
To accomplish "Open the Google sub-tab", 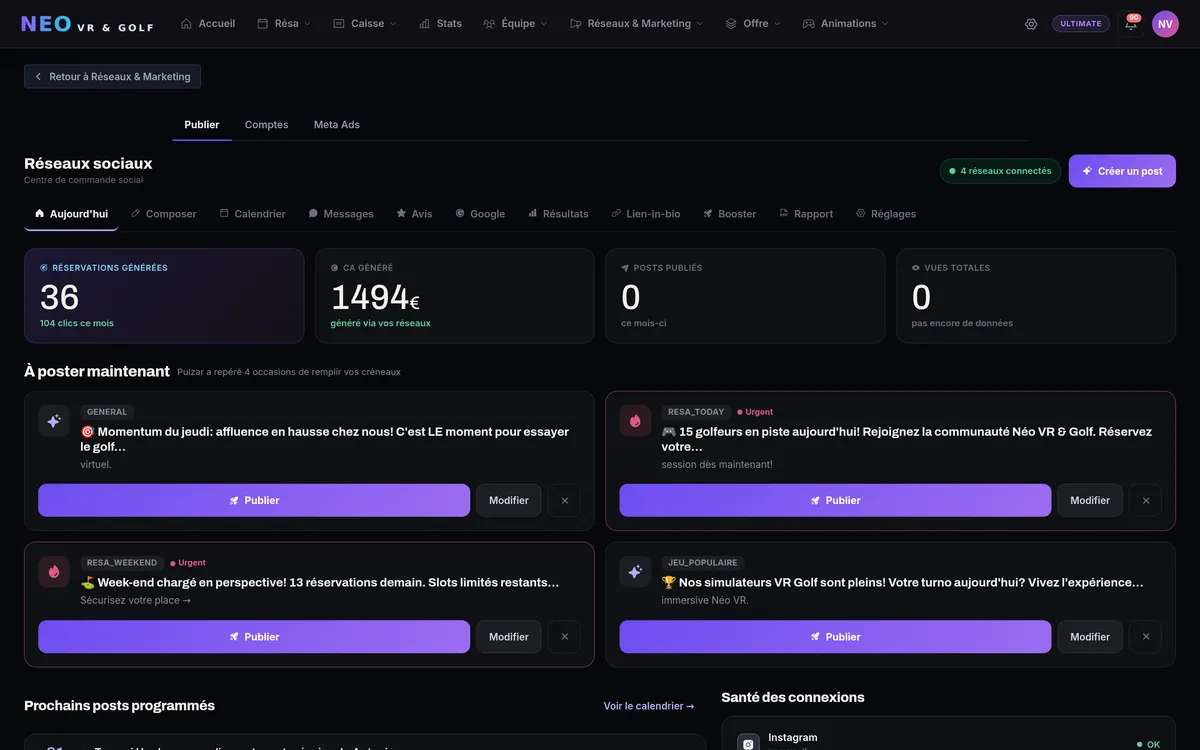I will (x=480, y=214).
